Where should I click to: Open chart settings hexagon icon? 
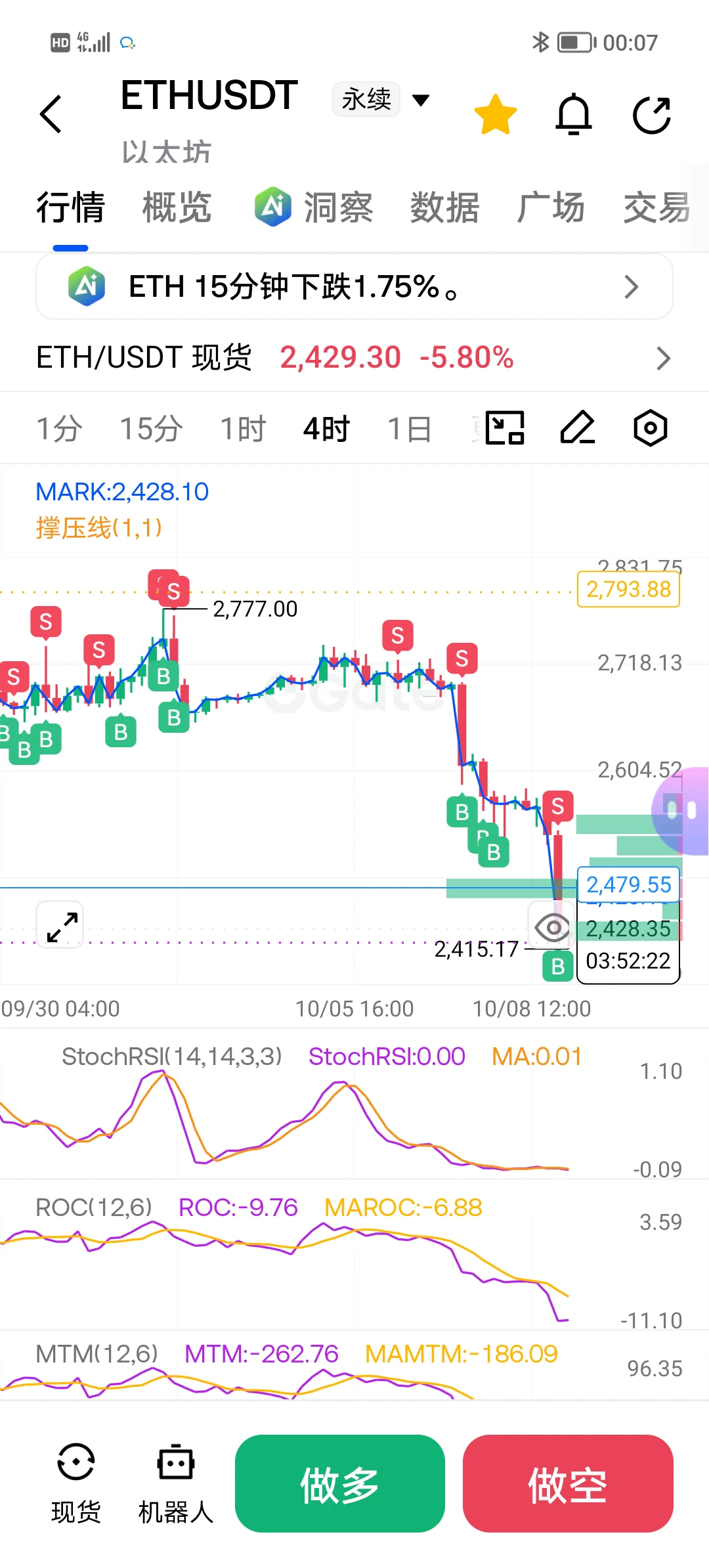click(x=651, y=428)
